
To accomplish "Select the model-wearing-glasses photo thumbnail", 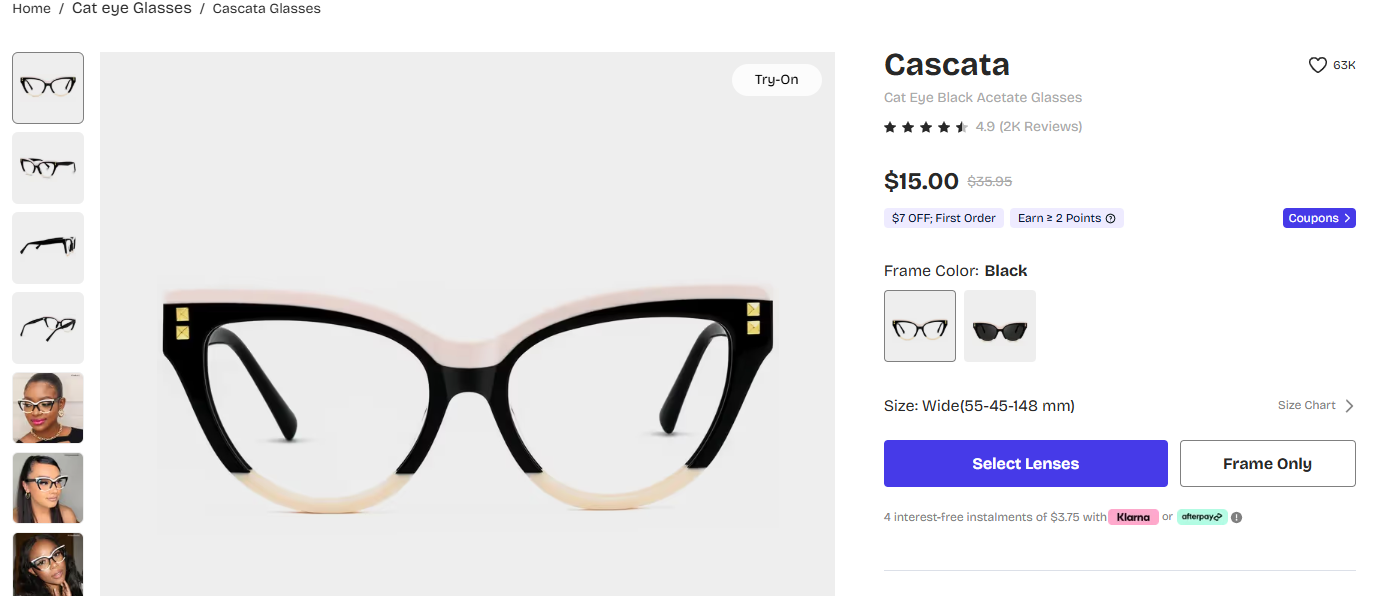I will 47,407.
